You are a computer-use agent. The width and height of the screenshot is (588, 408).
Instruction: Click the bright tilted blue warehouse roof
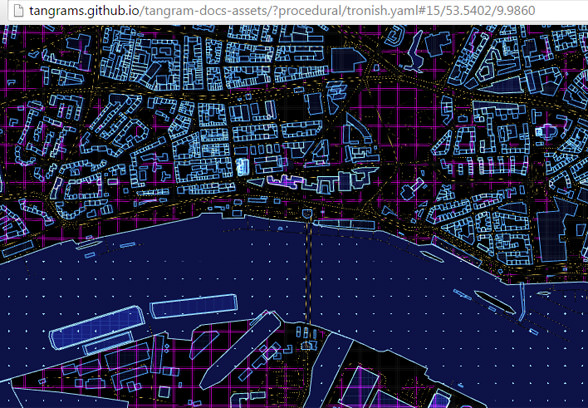97,327
